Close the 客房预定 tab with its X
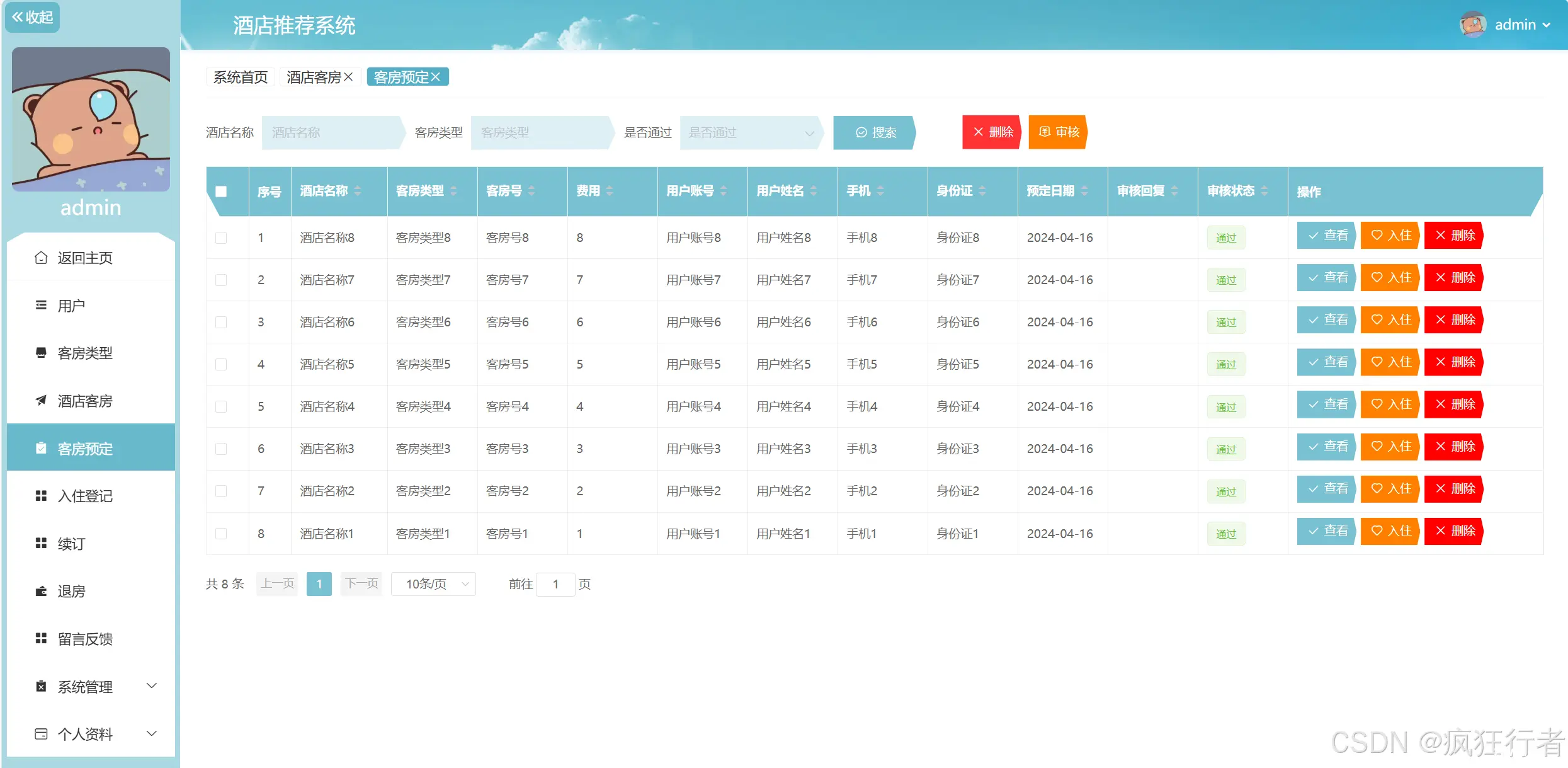This screenshot has height=768, width=1568. pos(435,77)
